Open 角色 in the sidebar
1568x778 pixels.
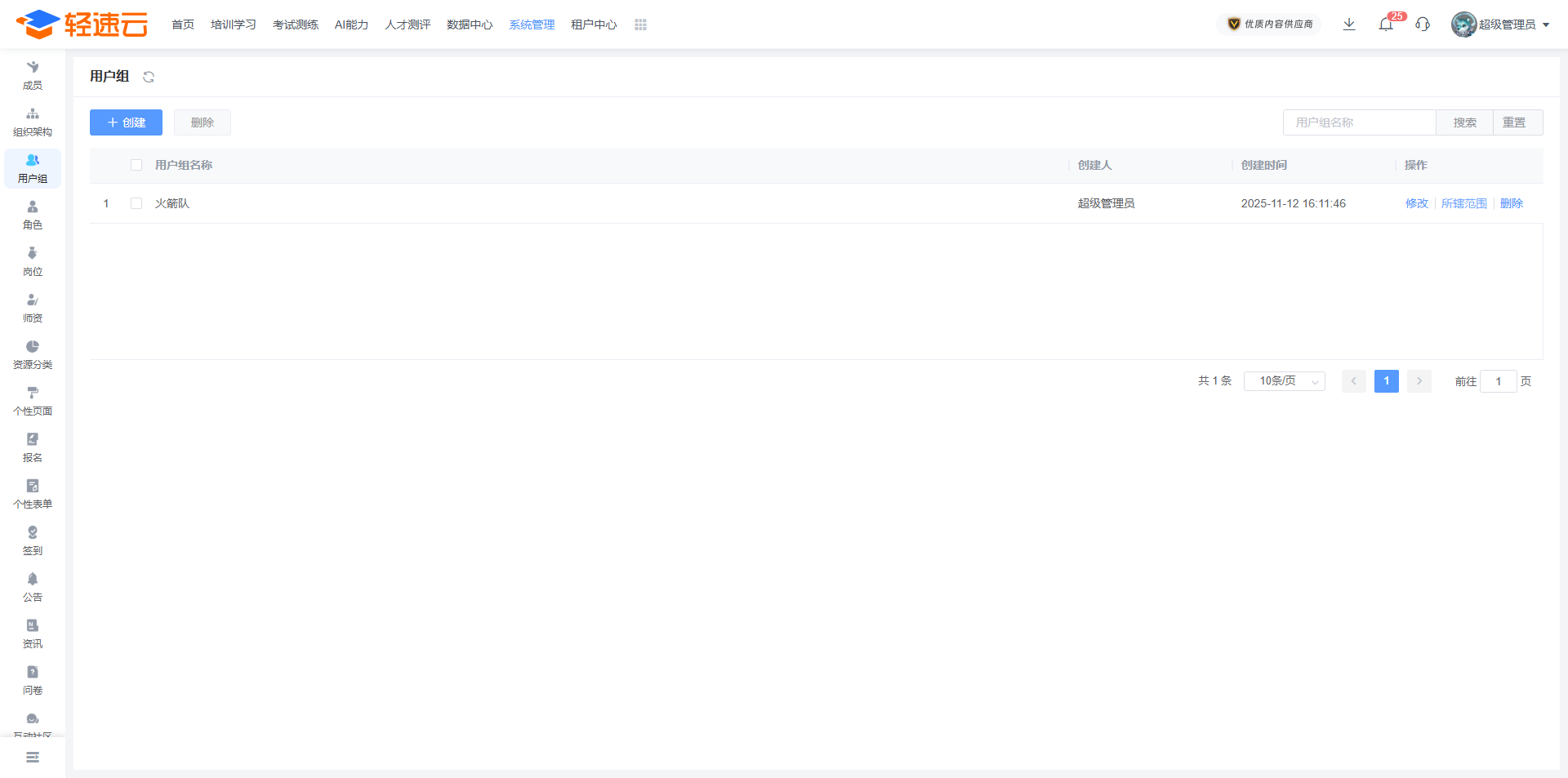[x=33, y=215]
